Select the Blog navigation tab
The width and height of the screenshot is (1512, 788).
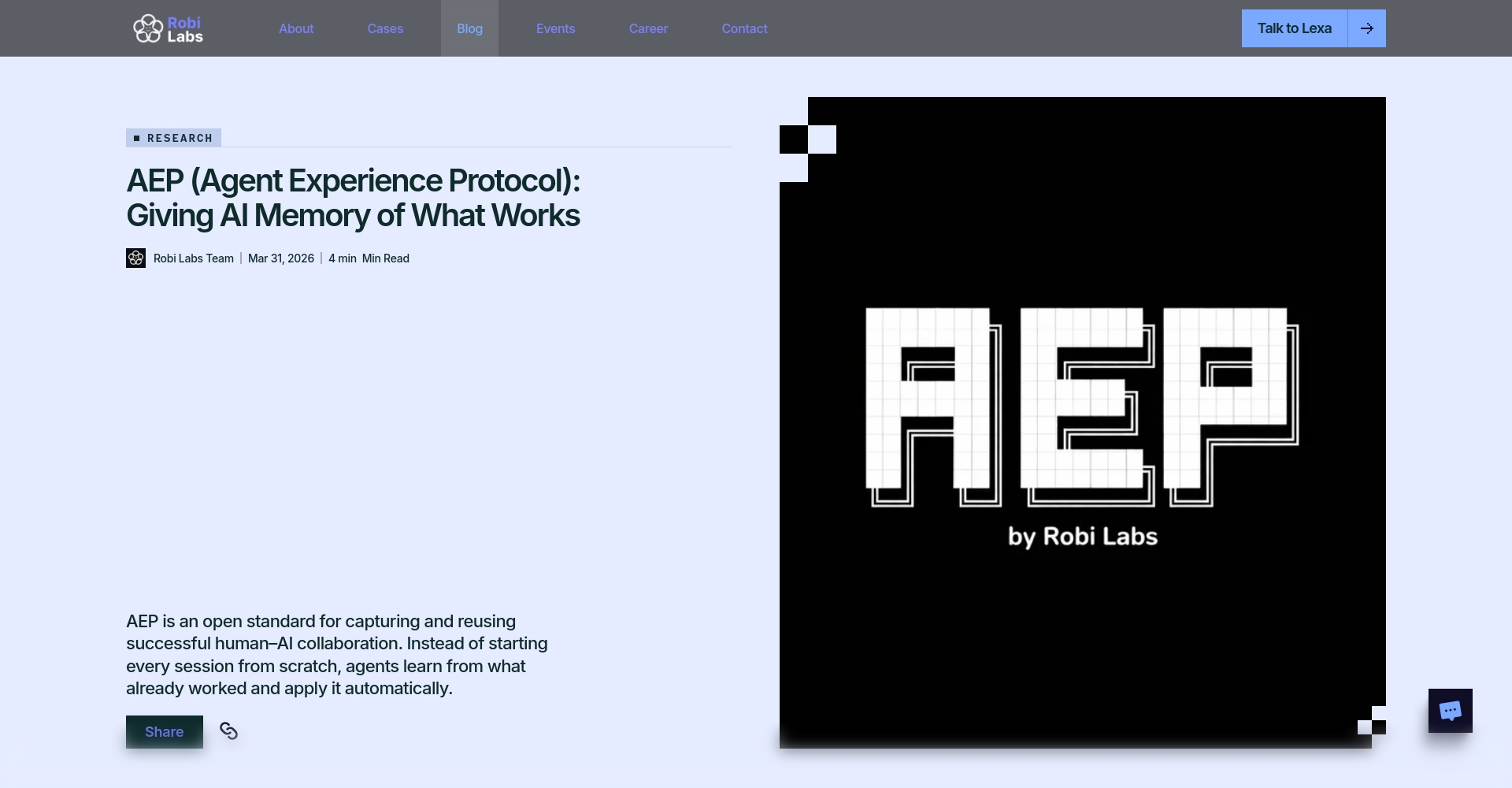pos(469,28)
